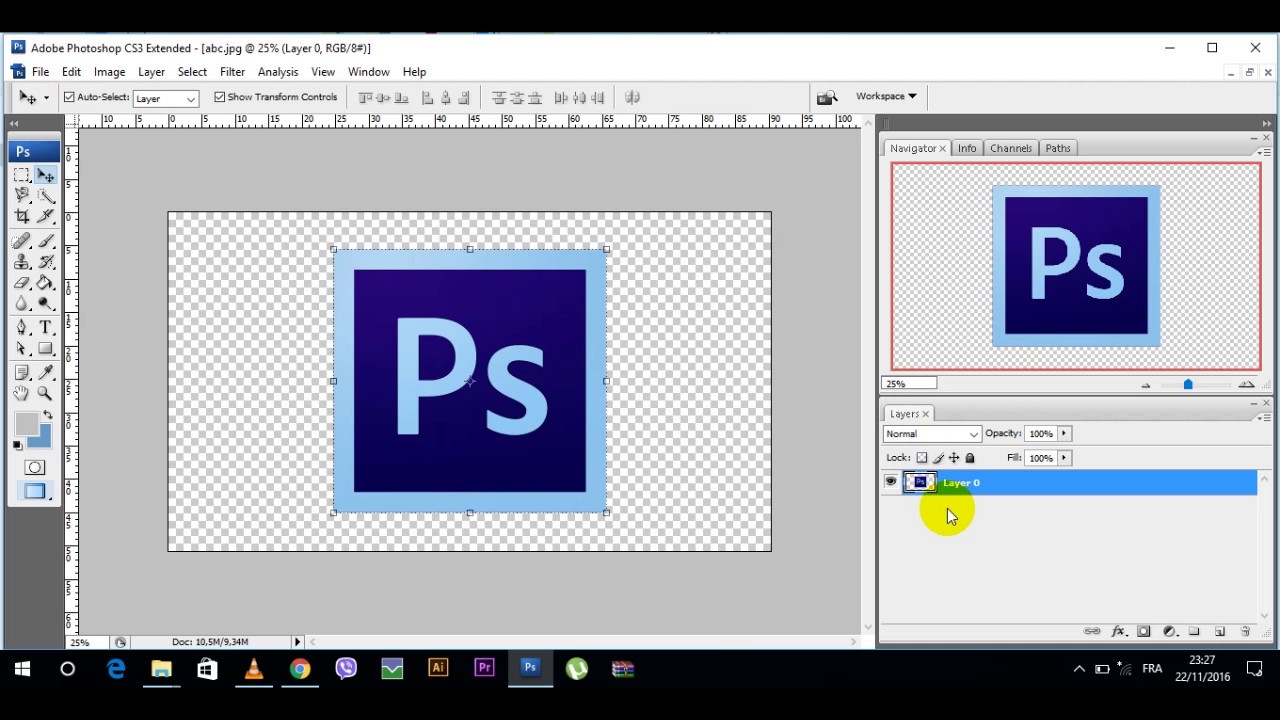Image resolution: width=1280 pixels, height=720 pixels.
Task: Select the Paint Bucket tool
Action: [46, 283]
